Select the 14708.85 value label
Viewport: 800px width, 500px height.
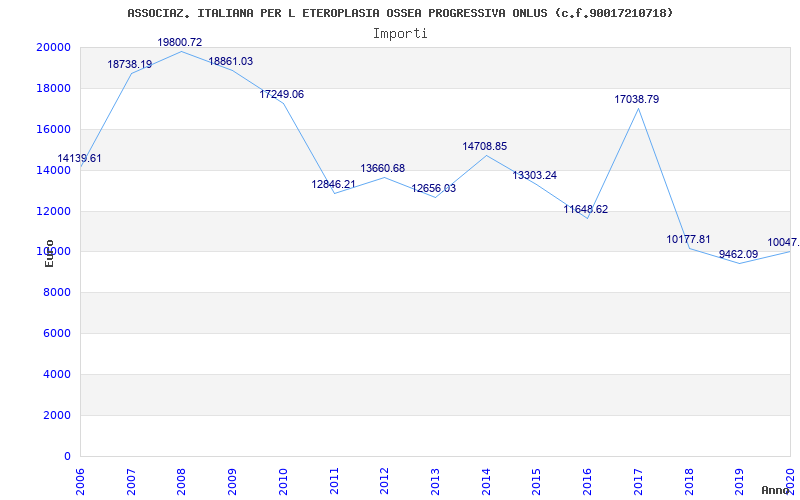click(485, 146)
